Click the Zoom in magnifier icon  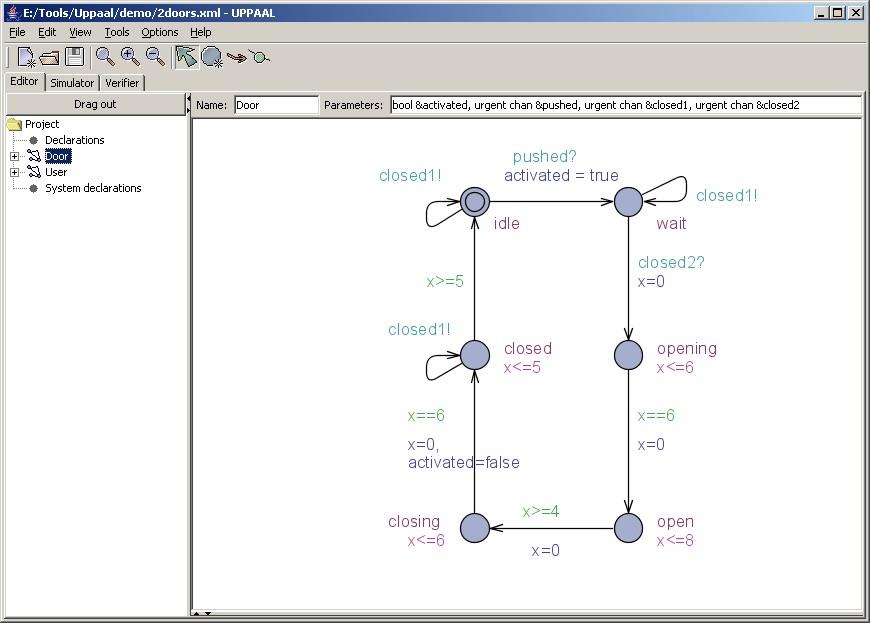pos(130,57)
